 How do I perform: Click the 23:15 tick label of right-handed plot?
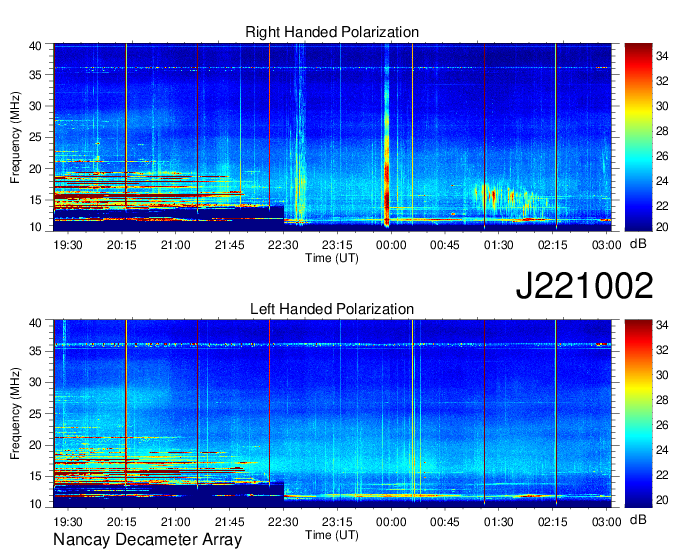pyautogui.click(x=337, y=245)
